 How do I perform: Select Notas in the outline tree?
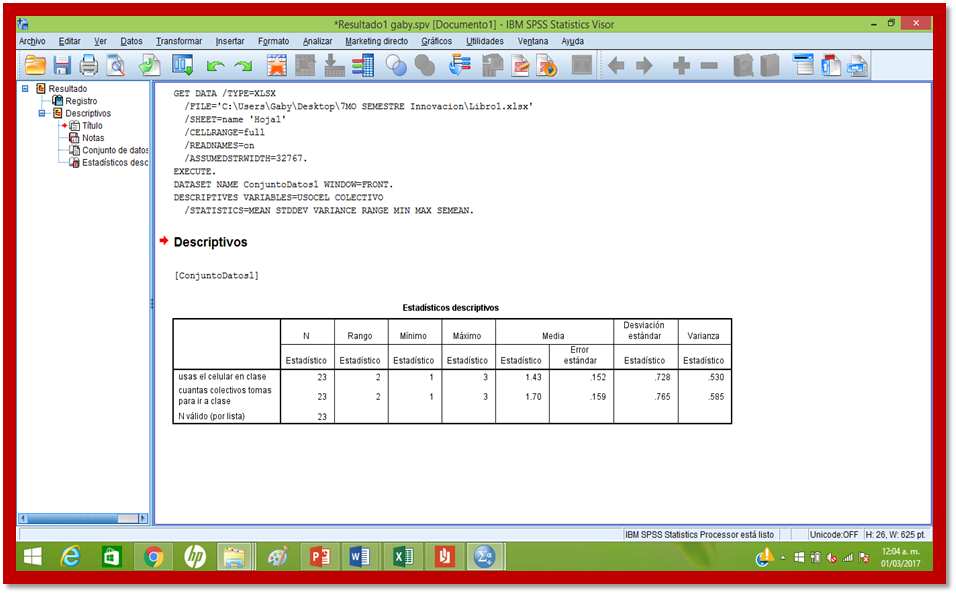coord(93,138)
